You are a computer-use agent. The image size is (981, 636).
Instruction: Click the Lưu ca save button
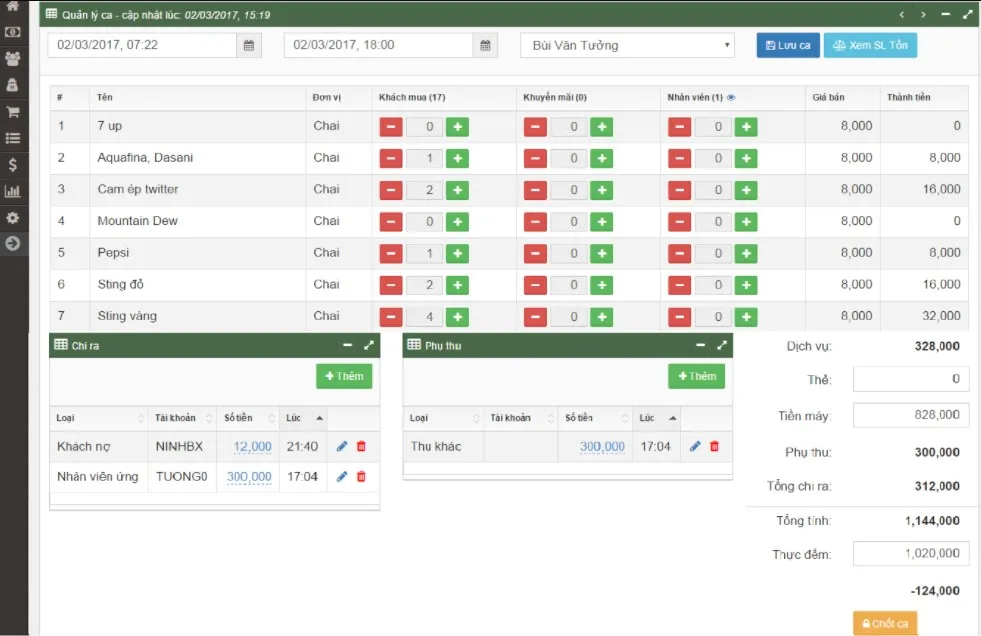pyautogui.click(x=788, y=45)
